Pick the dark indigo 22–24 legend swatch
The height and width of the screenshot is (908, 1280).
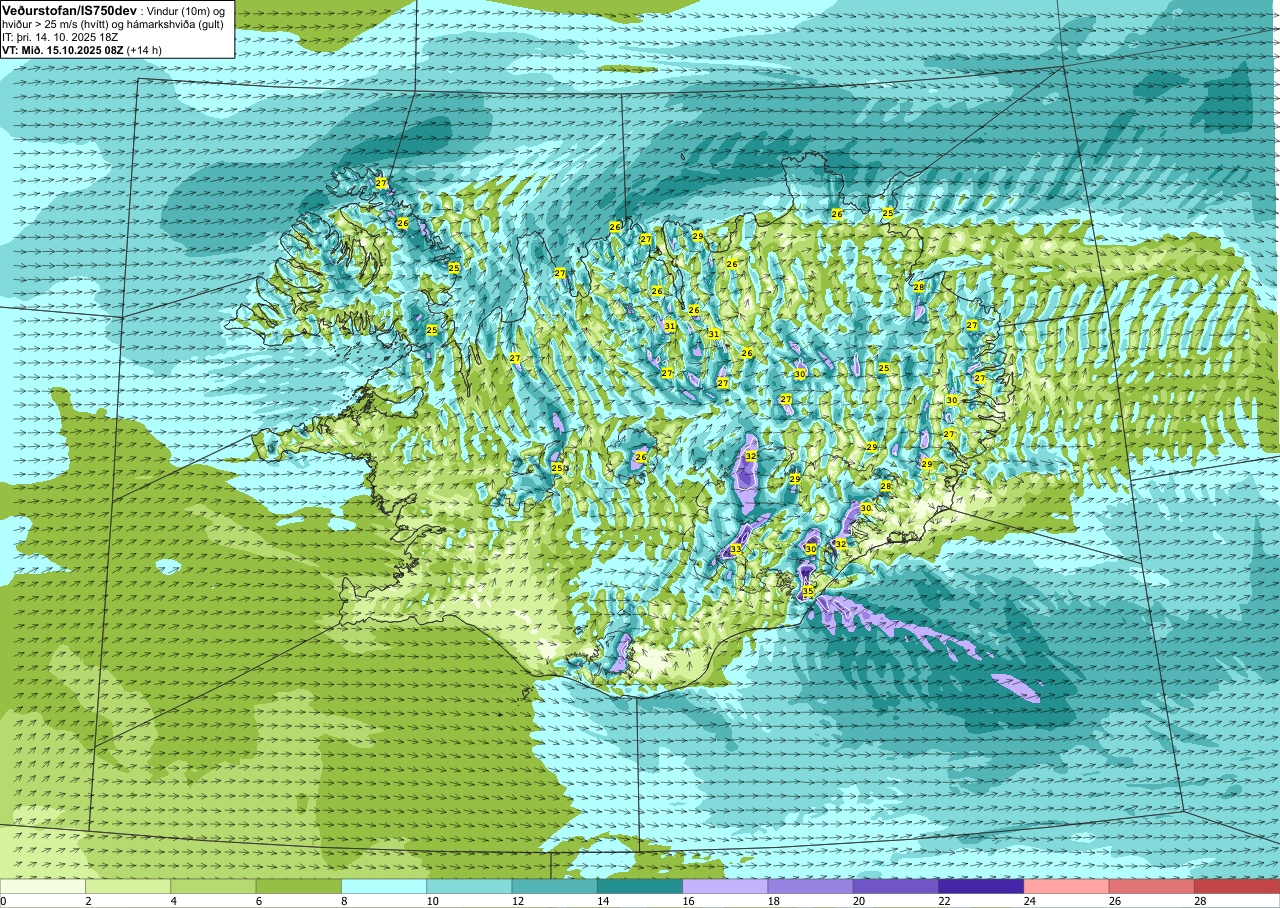[981, 886]
